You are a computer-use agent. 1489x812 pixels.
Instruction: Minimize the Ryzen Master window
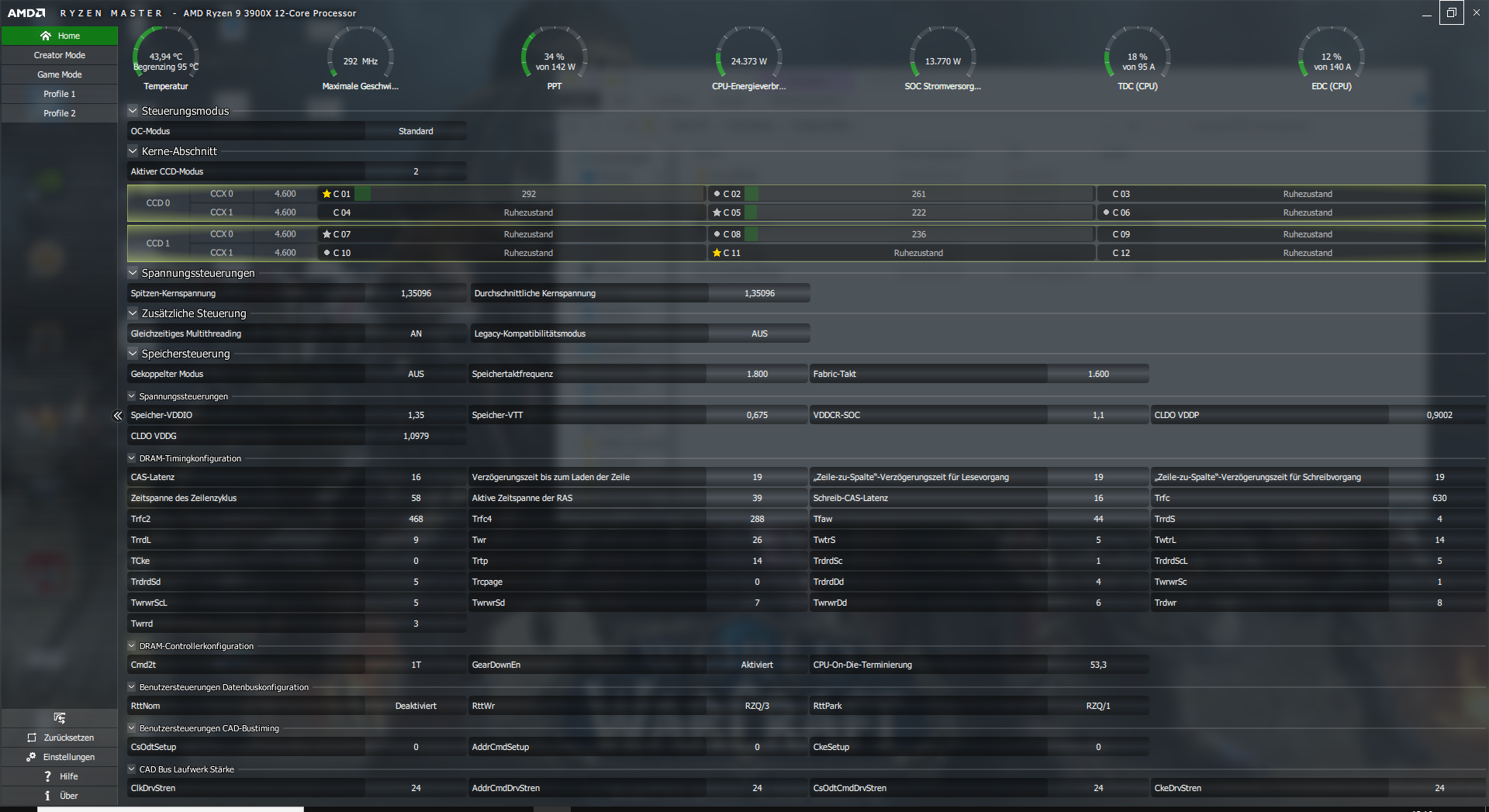coord(1426,13)
